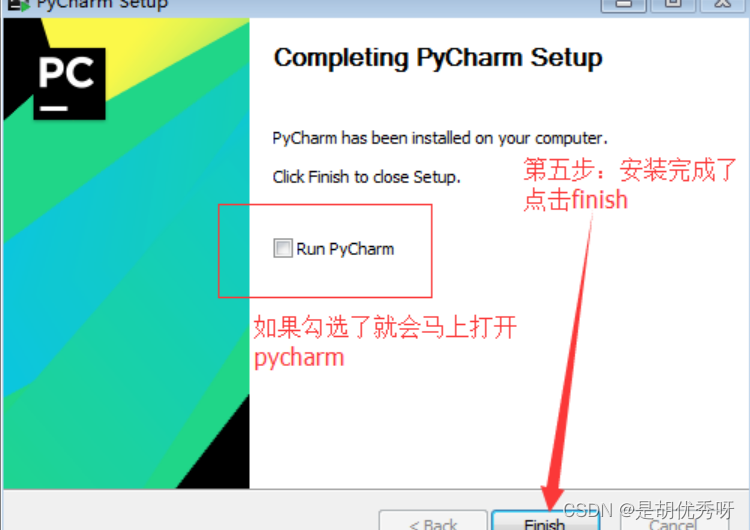Enable the Run PyCharm checkbox
This screenshot has width=750, height=530.
click(x=283, y=248)
